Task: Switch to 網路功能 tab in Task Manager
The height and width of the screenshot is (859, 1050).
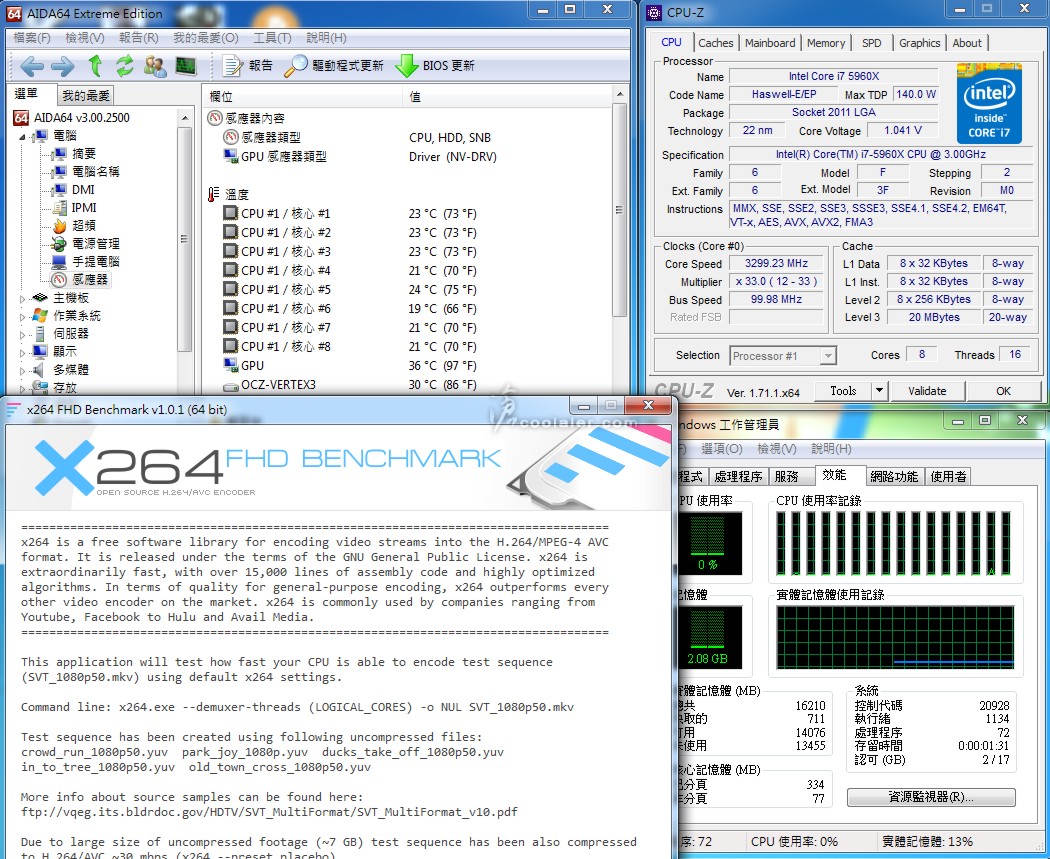Action: click(x=894, y=476)
